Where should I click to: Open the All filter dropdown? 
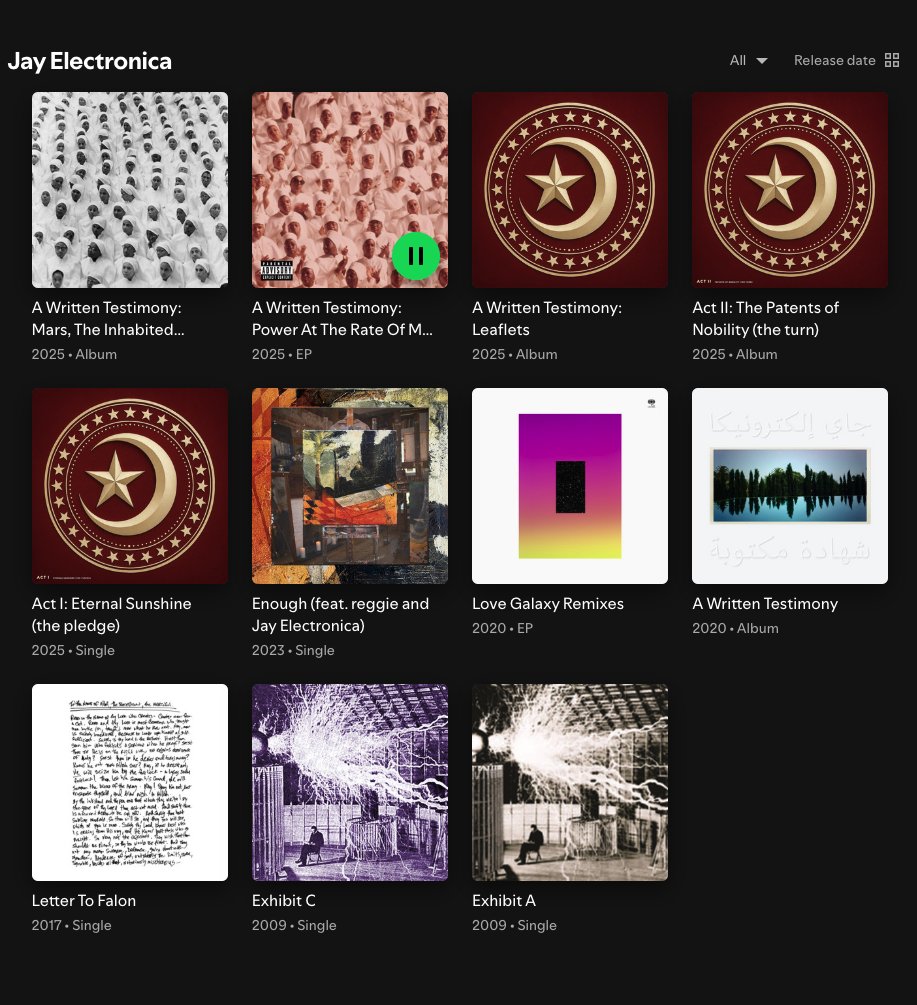[748, 60]
